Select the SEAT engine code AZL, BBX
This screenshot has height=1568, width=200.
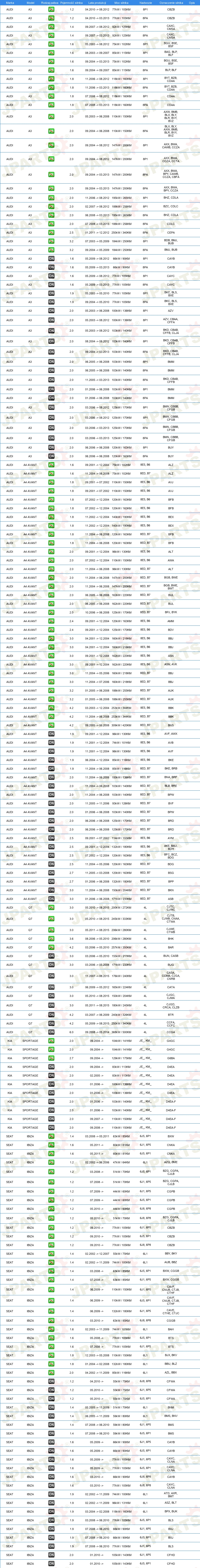point(171,1373)
